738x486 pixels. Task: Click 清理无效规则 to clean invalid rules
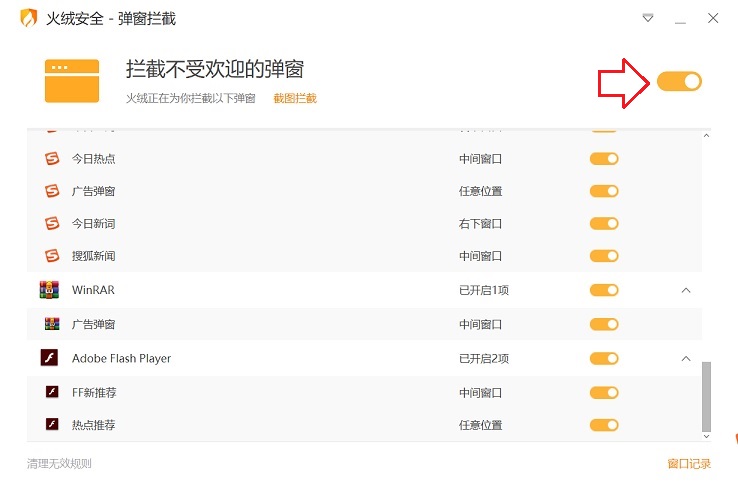click(x=59, y=464)
